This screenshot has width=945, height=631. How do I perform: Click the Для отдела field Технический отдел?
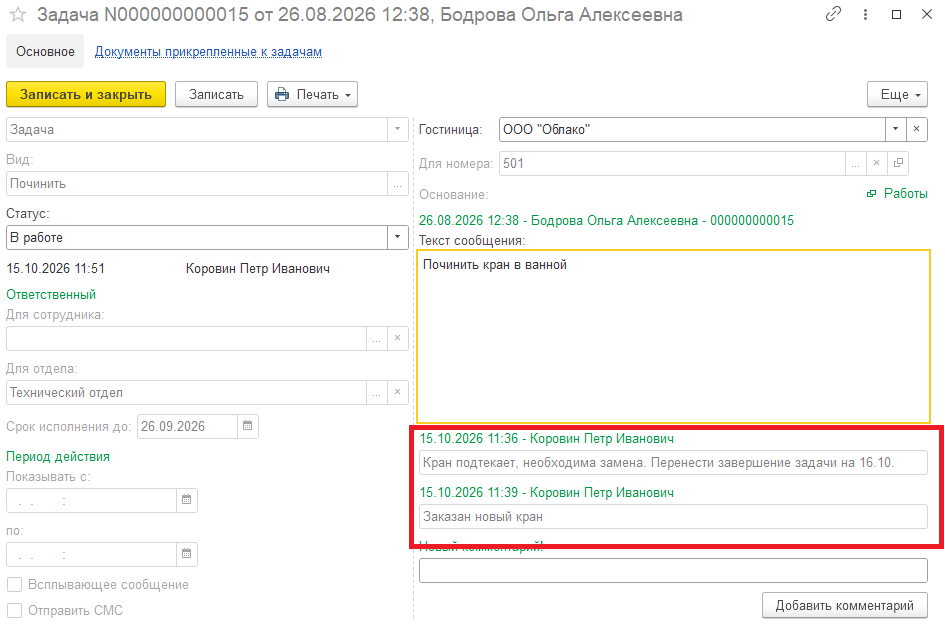(x=186, y=392)
